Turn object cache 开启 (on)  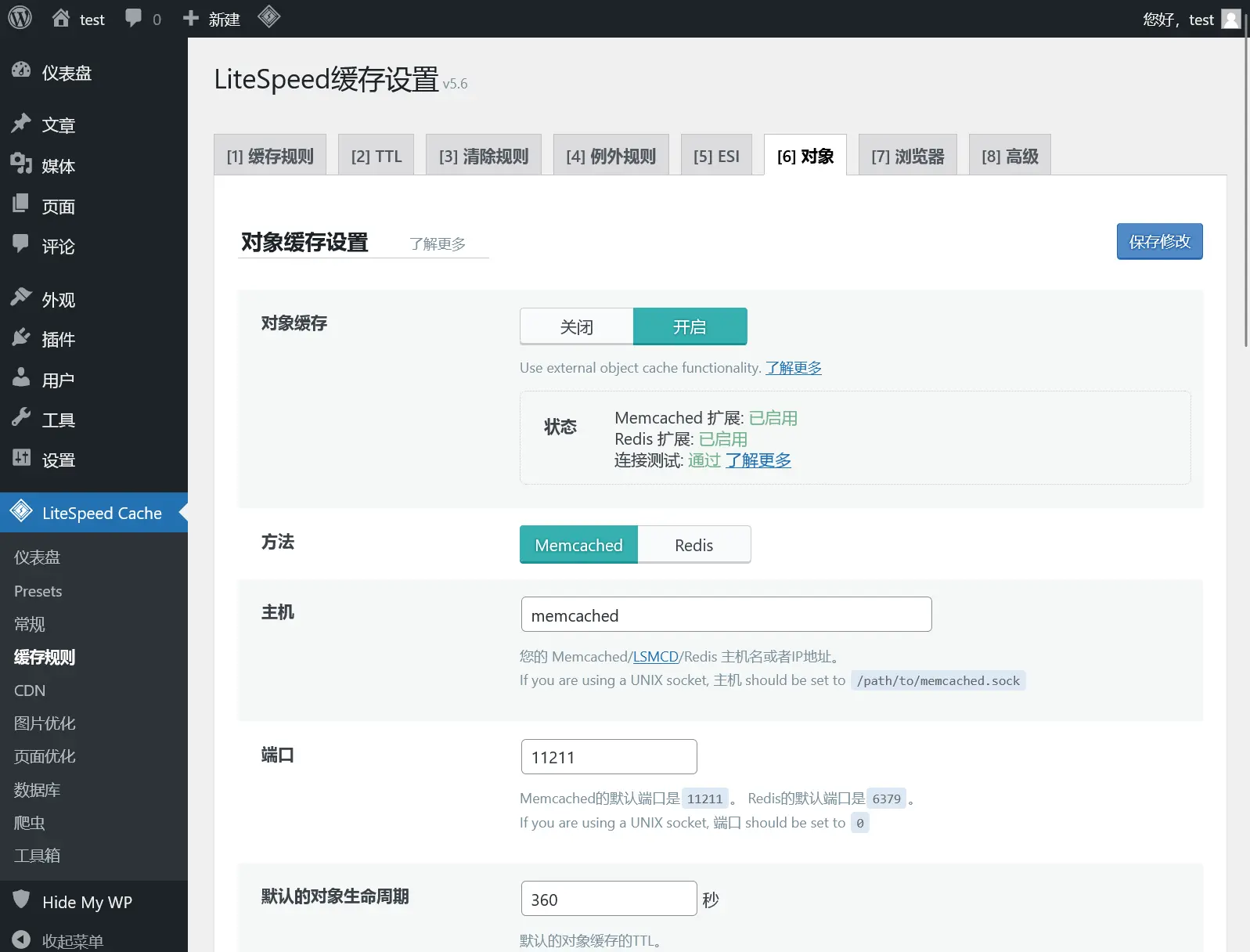tap(690, 326)
